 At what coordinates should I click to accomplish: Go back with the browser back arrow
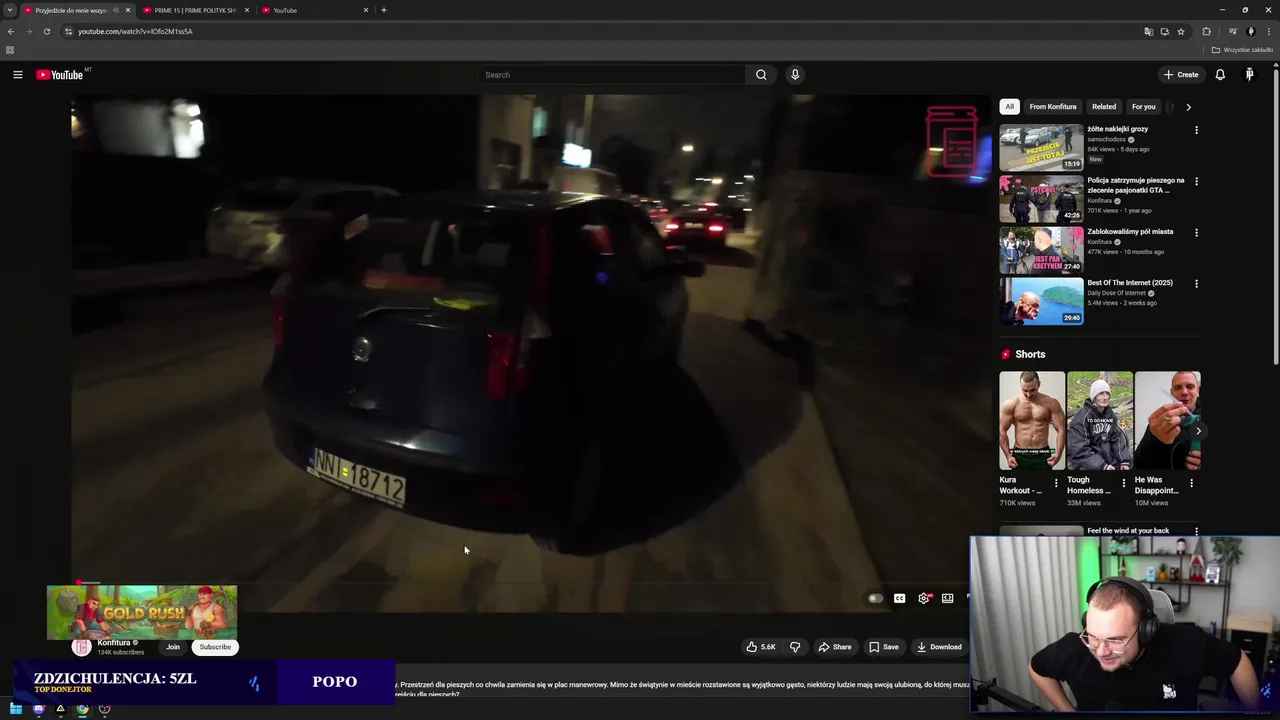[11, 31]
